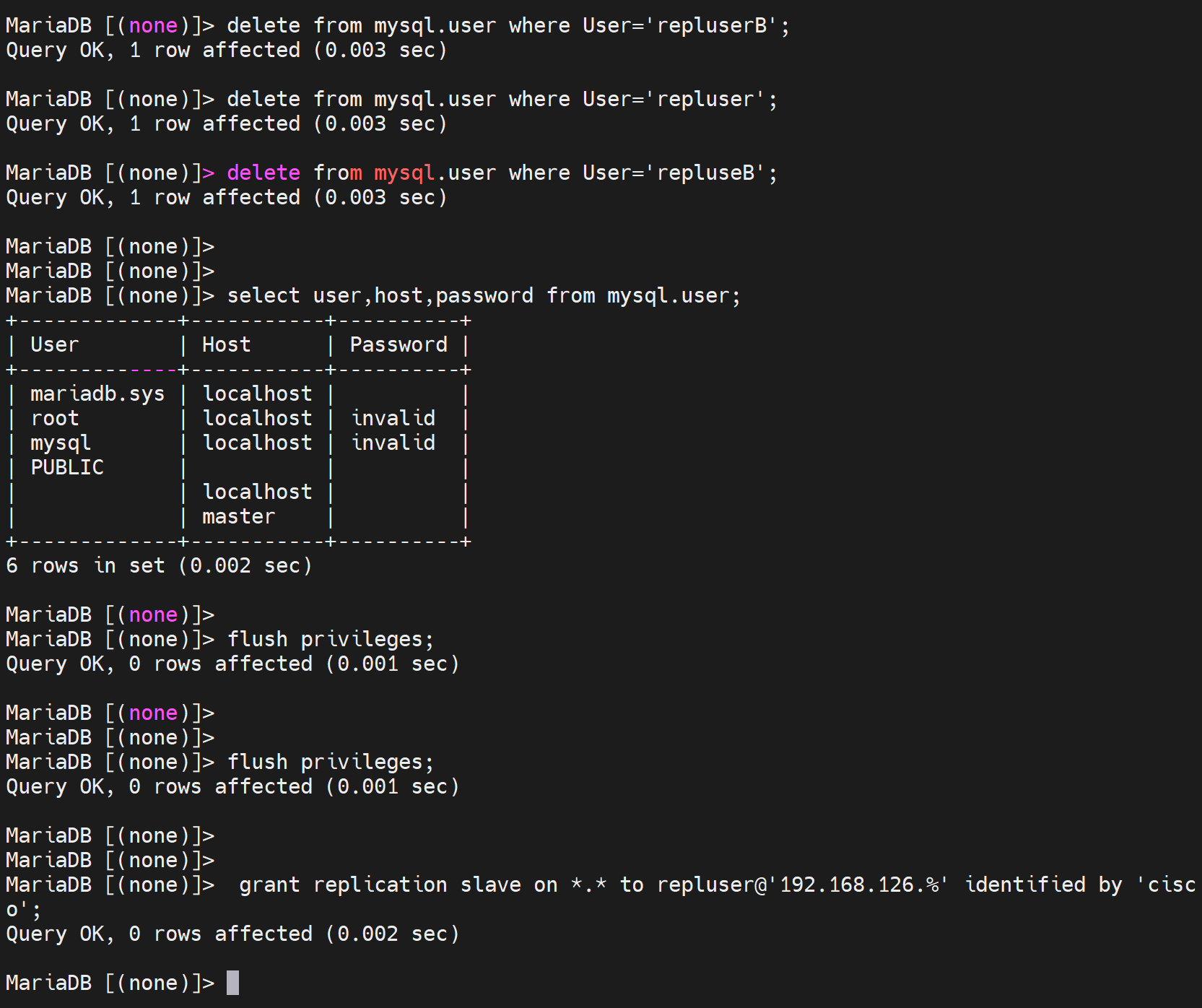Viewport: 1202px width, 1008px height.
Task: Click the 'Password' column header
Action: tap(398, 344)
